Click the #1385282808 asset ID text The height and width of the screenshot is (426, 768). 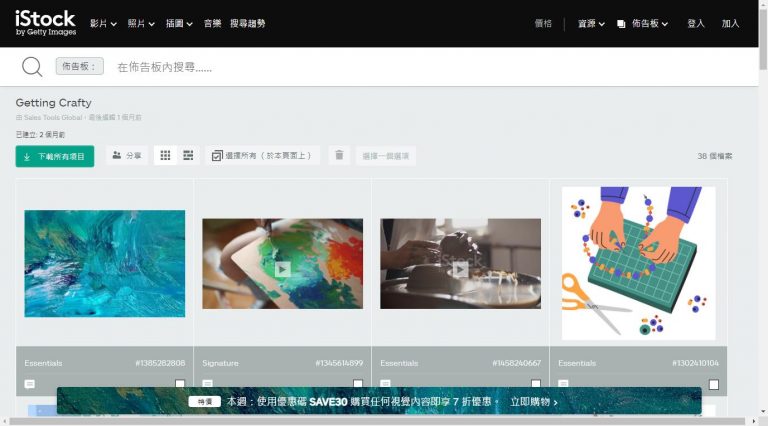pyautogui.click(x=160, y=363)
